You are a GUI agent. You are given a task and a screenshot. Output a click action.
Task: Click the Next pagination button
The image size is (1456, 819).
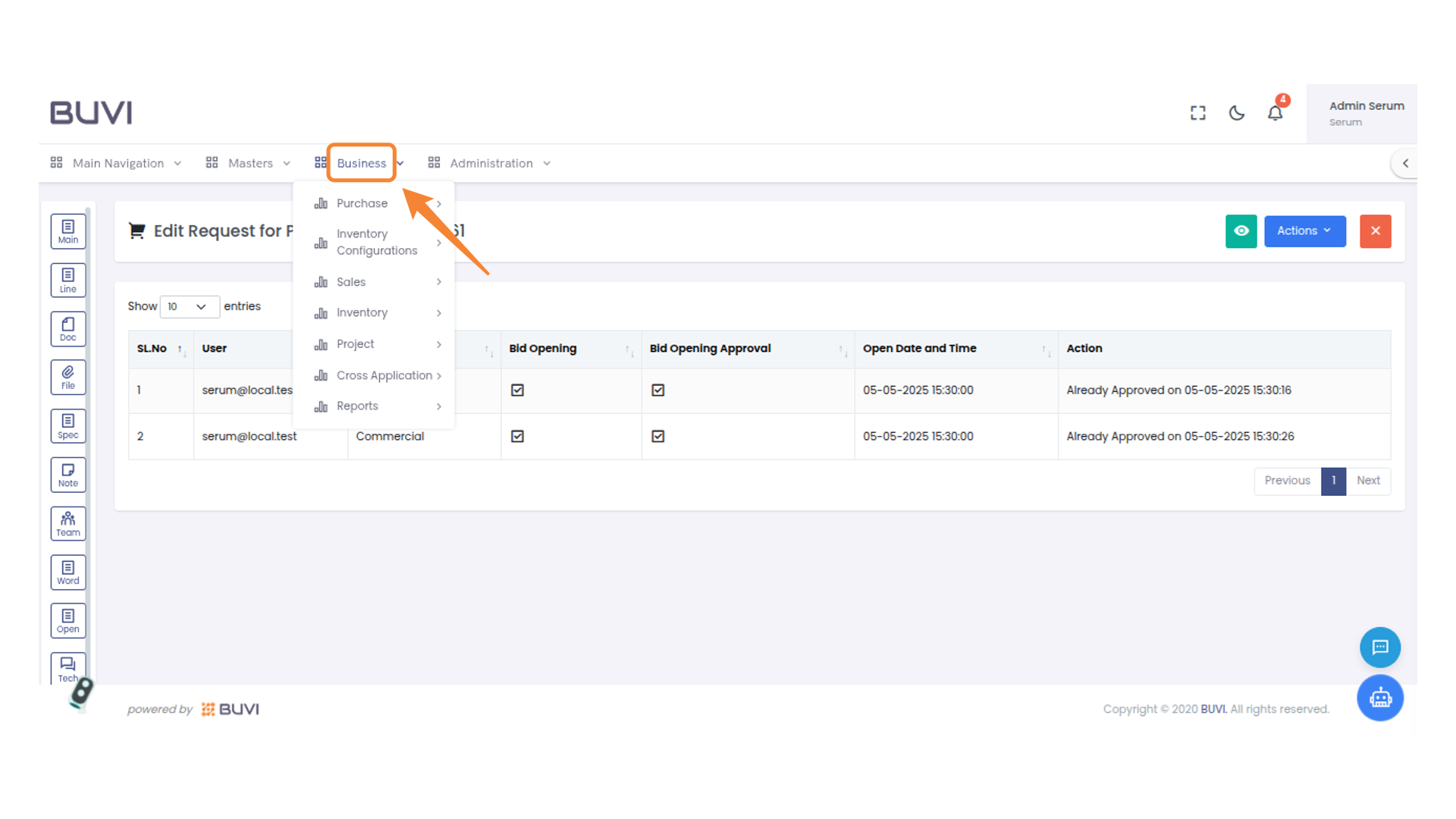1368,481
